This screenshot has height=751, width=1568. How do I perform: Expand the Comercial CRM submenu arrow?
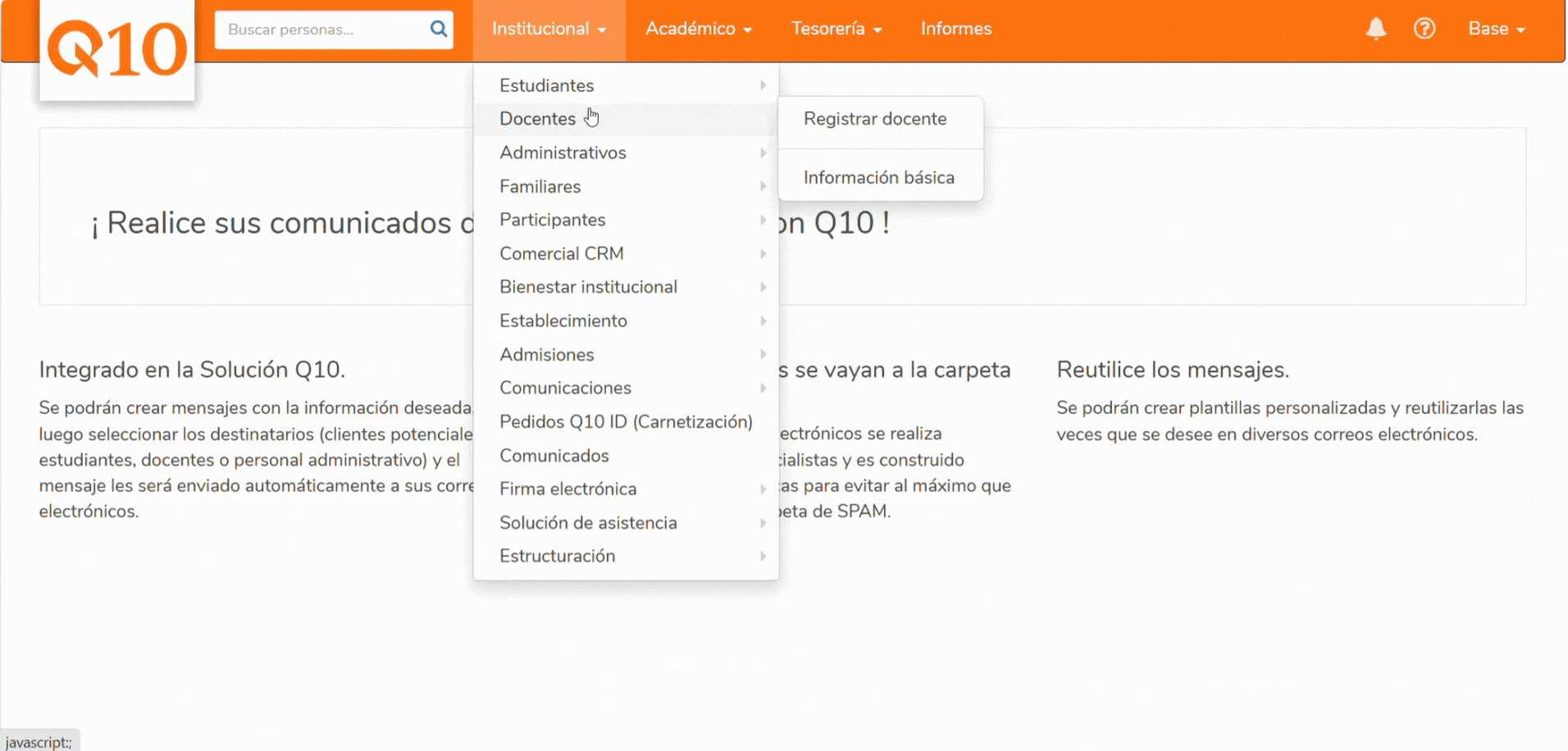pyautogui.click(x=763, y=254)
